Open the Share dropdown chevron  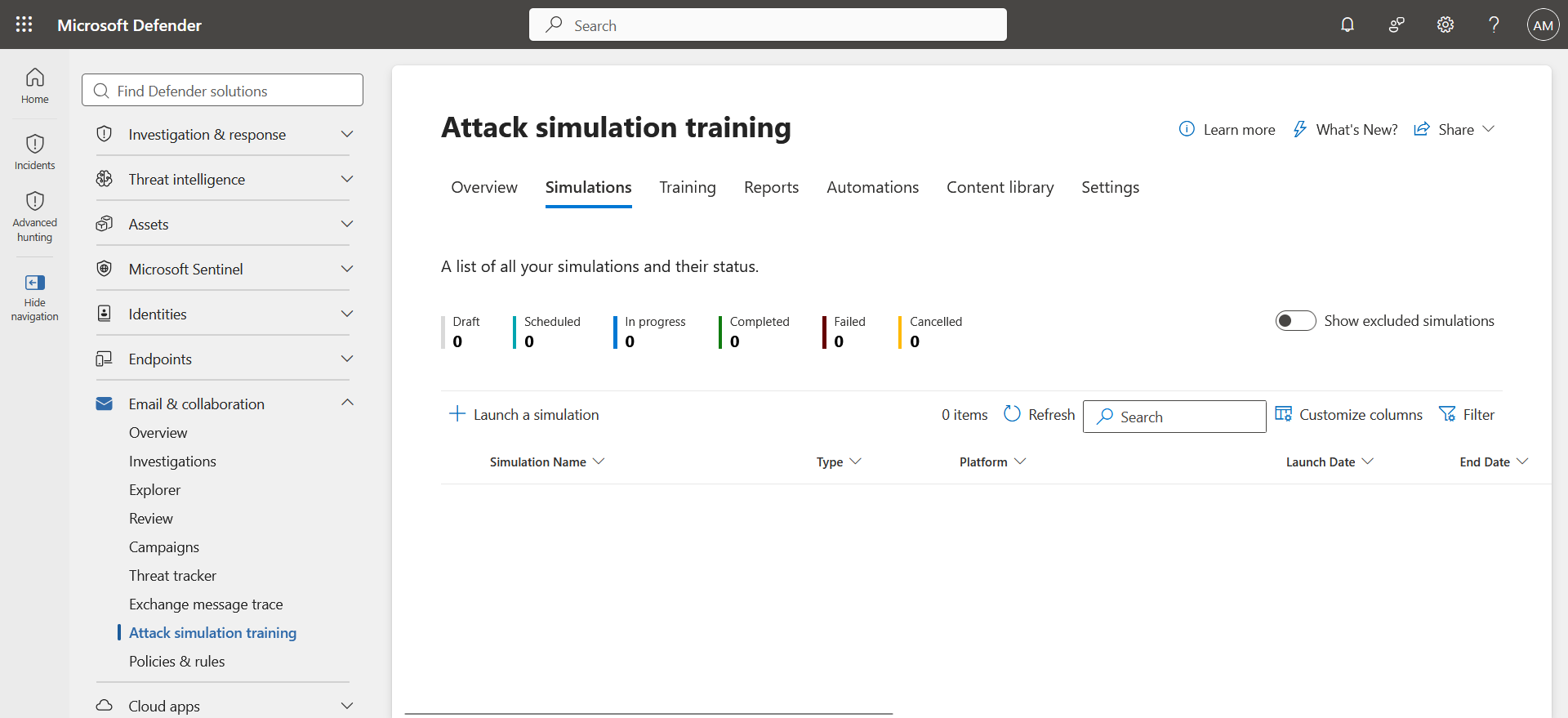(1489, 129)
